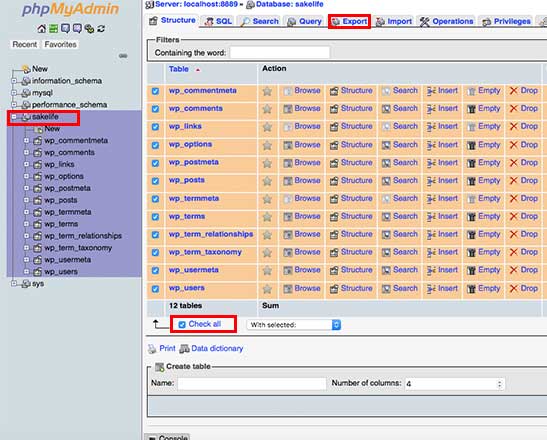The width and height of the screenshot is (547, 440).
Task: Click the Containing the word filter field
Action: pos(280,53)
